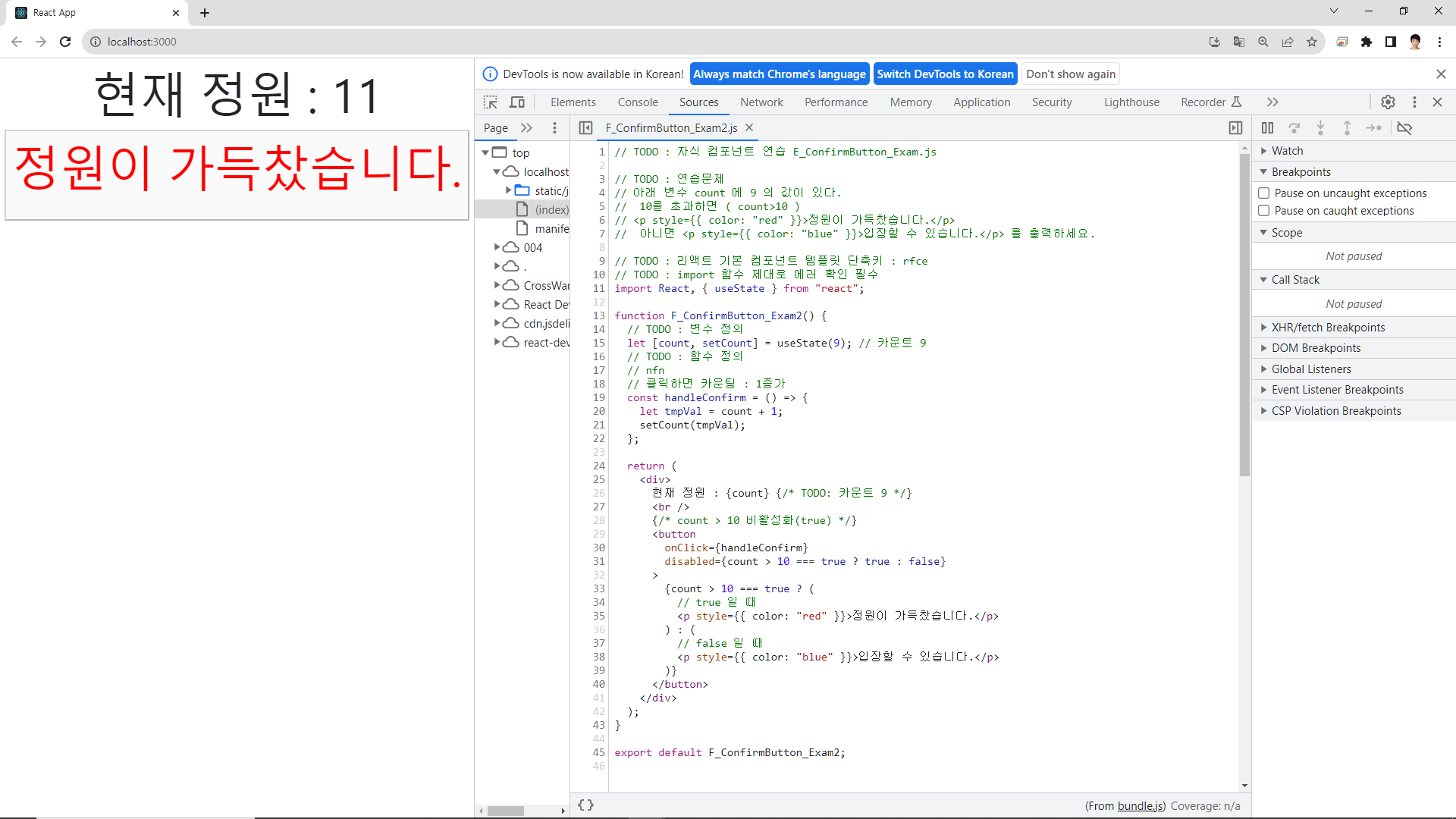This screenshot has width=1456, height=819.
Task: Enable Pause on uncaught exceptions
Action: tap(1264, 193)
